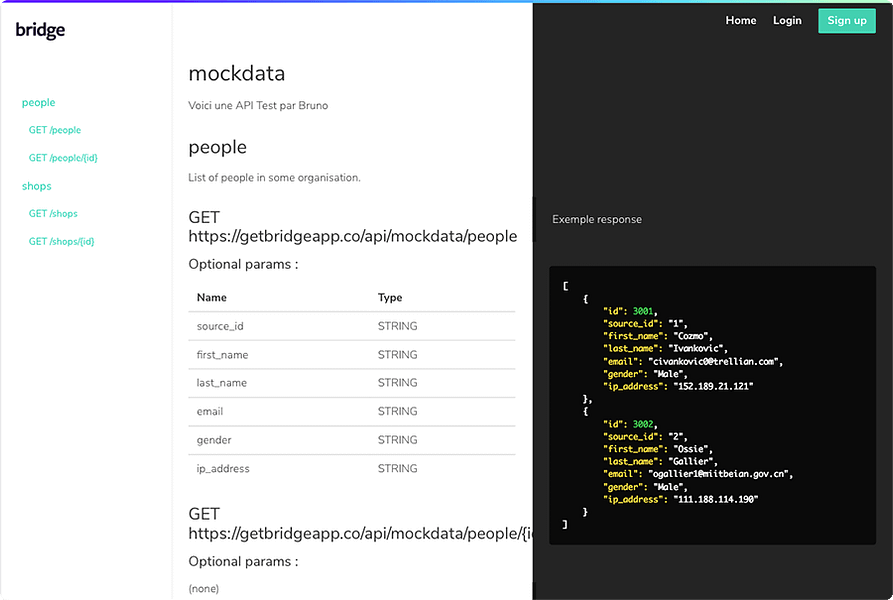The height and width of the screenshot is (600, 893).
Task: Select the shops section in sidebar
Action: [x=36, y=186]
